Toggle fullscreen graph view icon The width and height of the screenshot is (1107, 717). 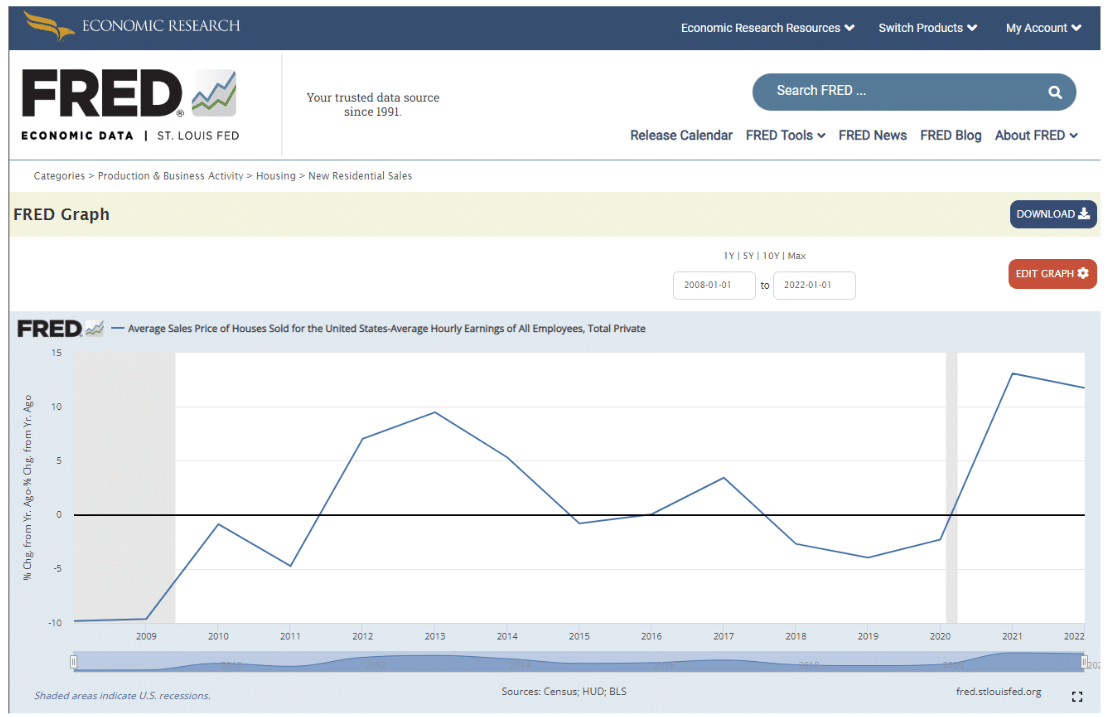1077,697
